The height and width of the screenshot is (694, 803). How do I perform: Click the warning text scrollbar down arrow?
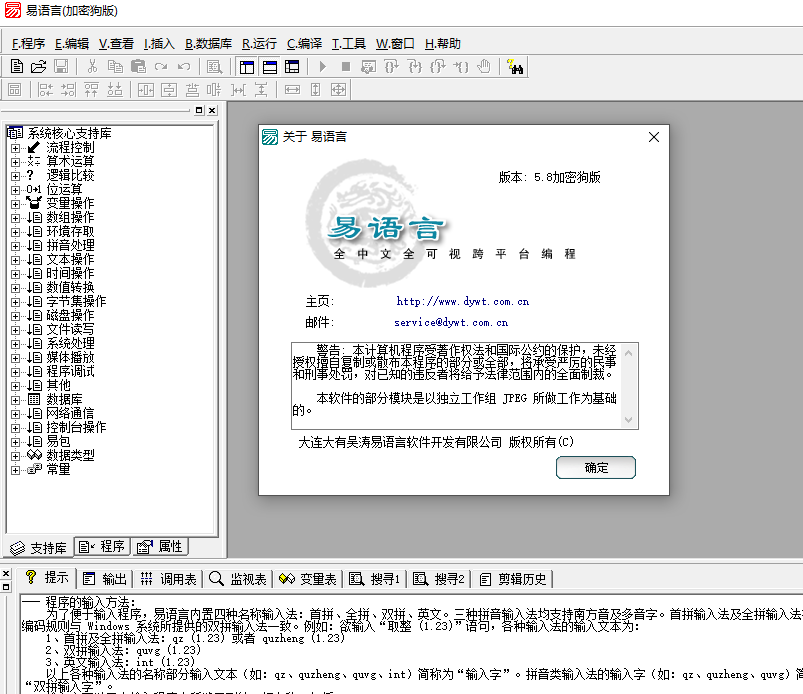(628, 419)
